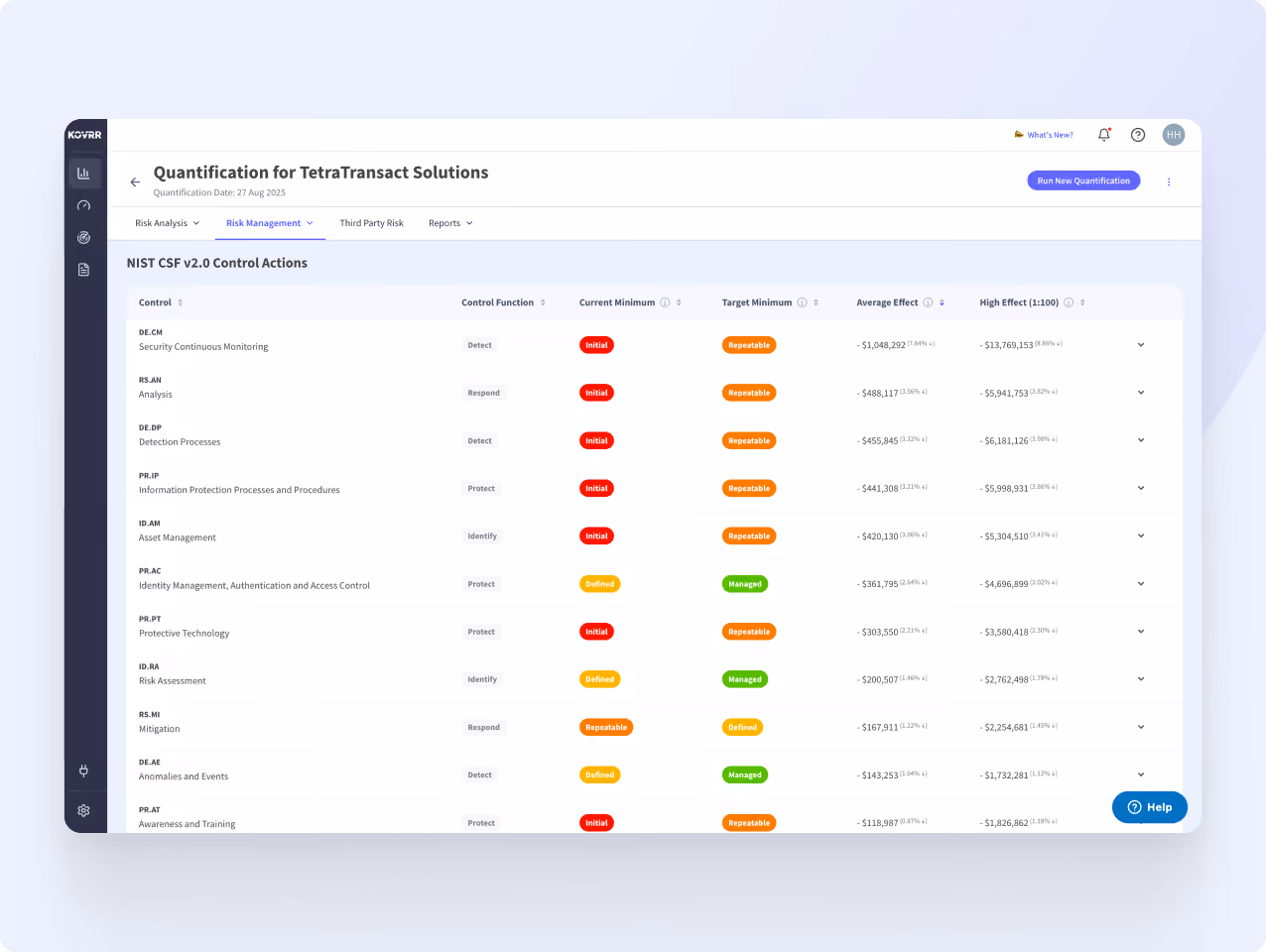Sort by the Control Function column

(543, 302)
